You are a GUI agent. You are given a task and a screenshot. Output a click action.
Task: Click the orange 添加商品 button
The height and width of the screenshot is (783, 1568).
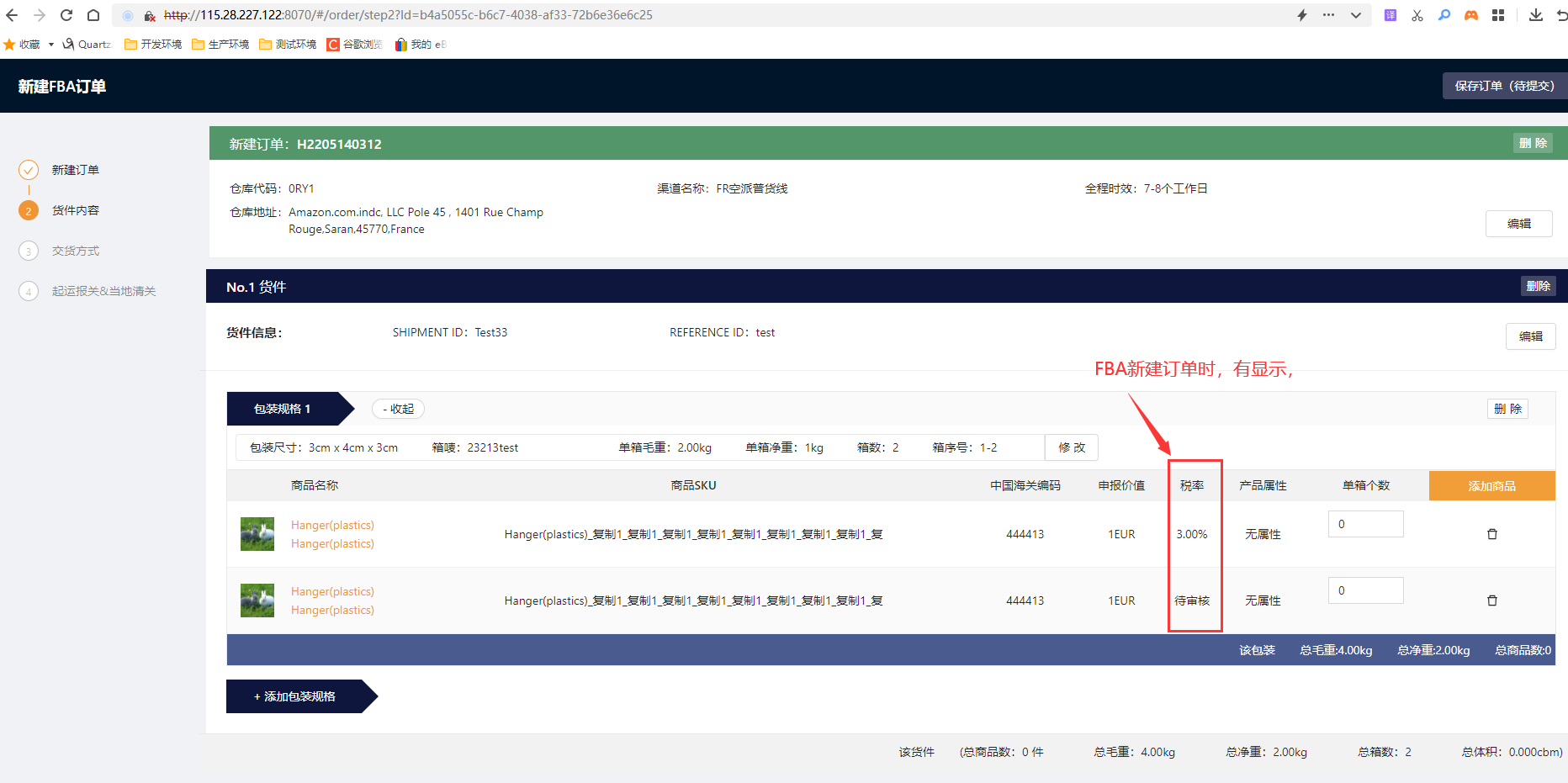pyautogui.click(x=1491, y=486)
